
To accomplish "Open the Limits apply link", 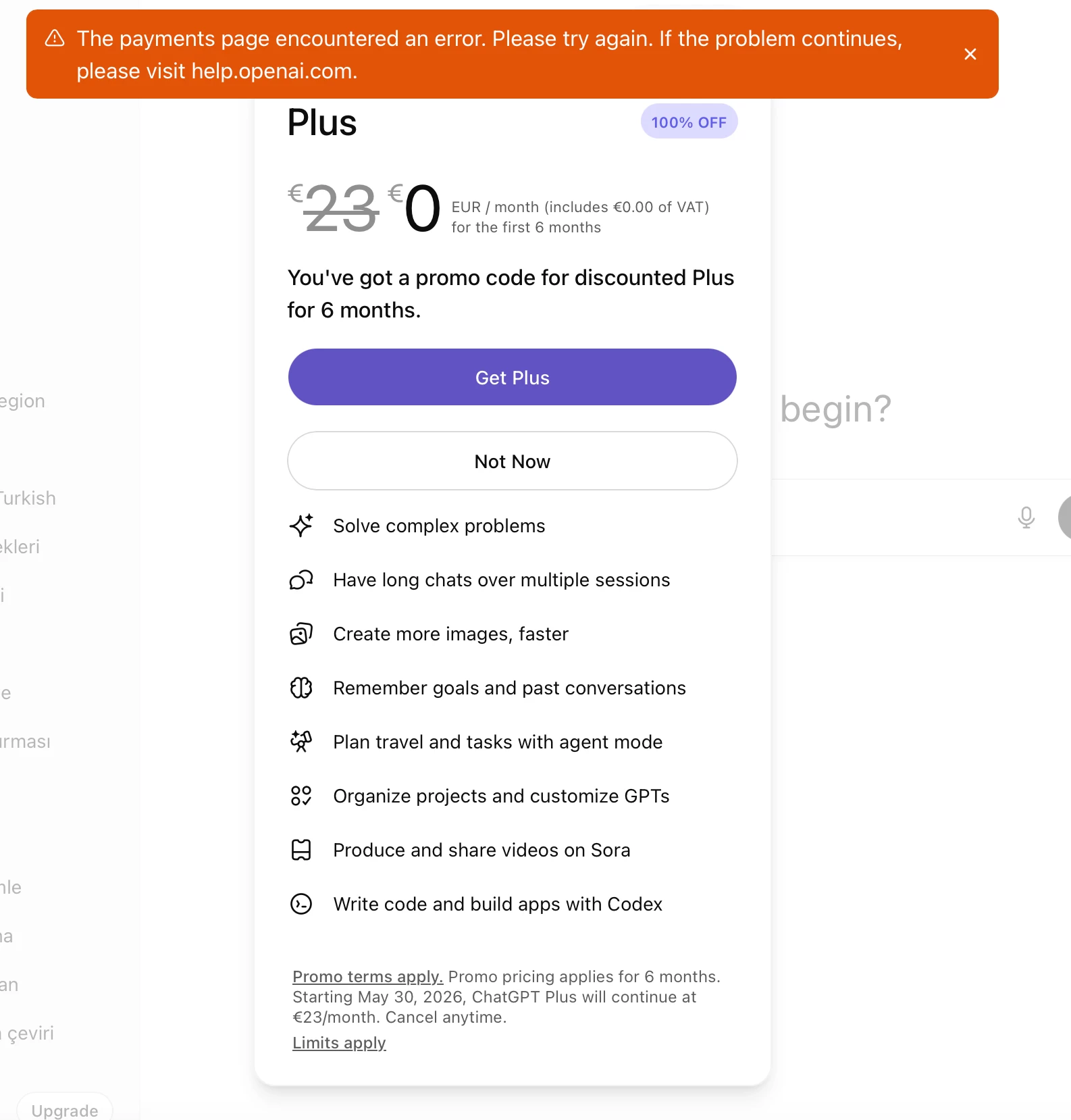I will coord(339,1042).
